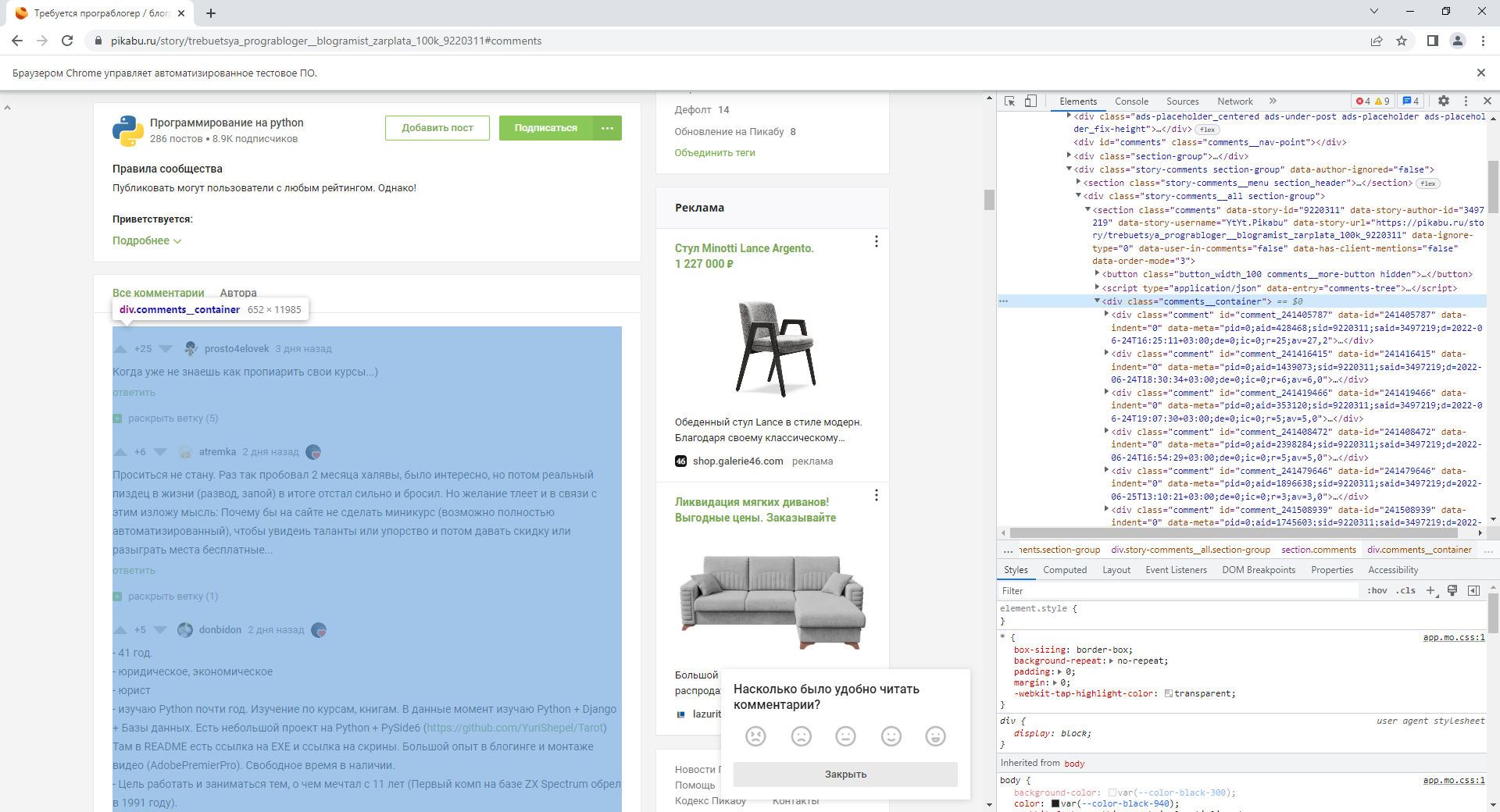The image size is (1500, 812).
Task: Downvote prosto4elovek's comment
Action: 166,349
